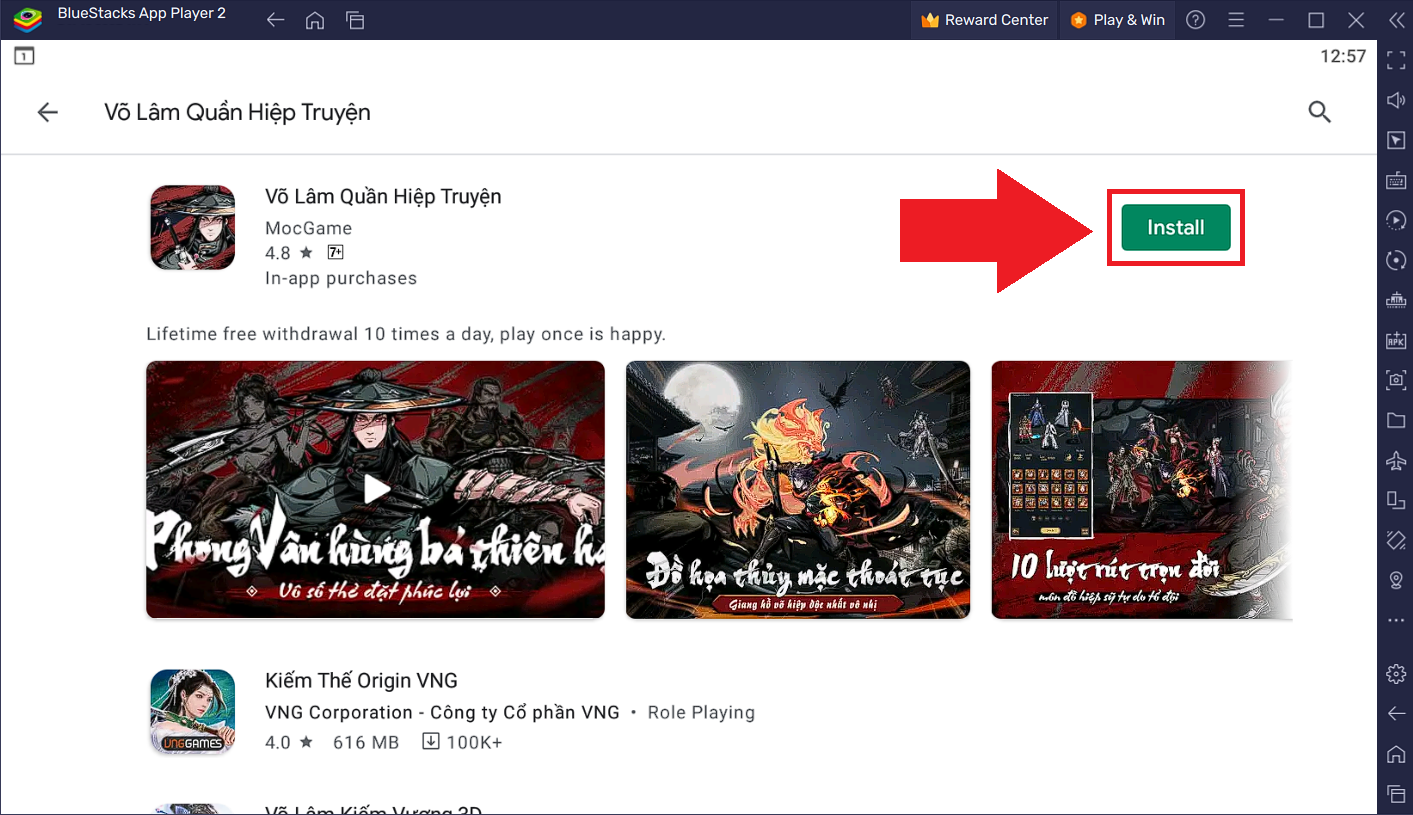Go back using the Play Store back arrow
Screen dimensions: 1413x815
click(47, 112)
